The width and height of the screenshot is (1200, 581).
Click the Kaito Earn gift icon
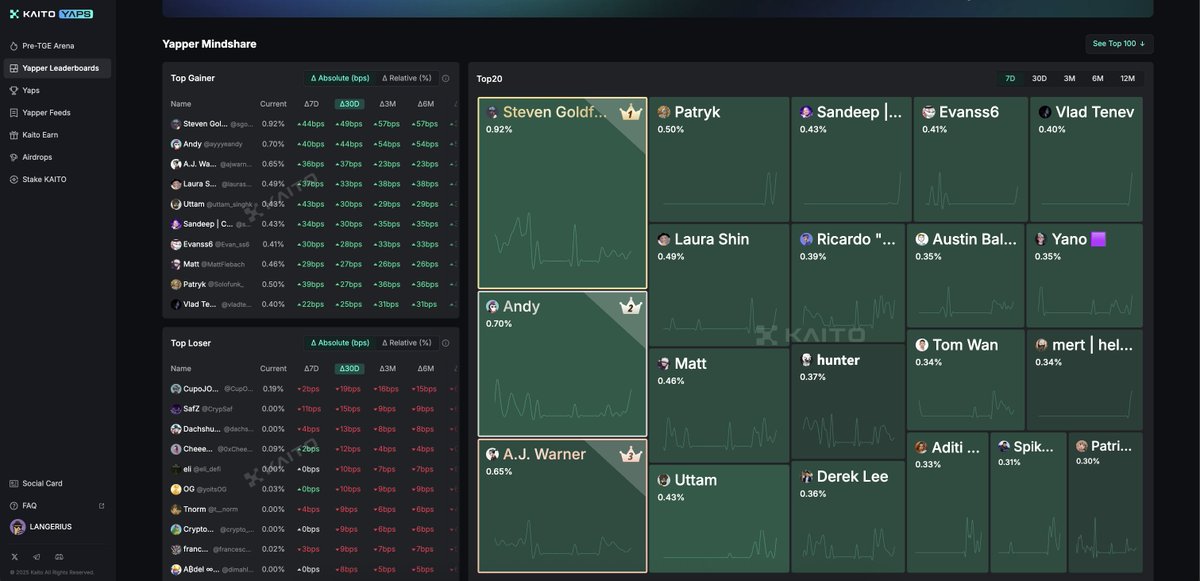click(x=14, y=135)
